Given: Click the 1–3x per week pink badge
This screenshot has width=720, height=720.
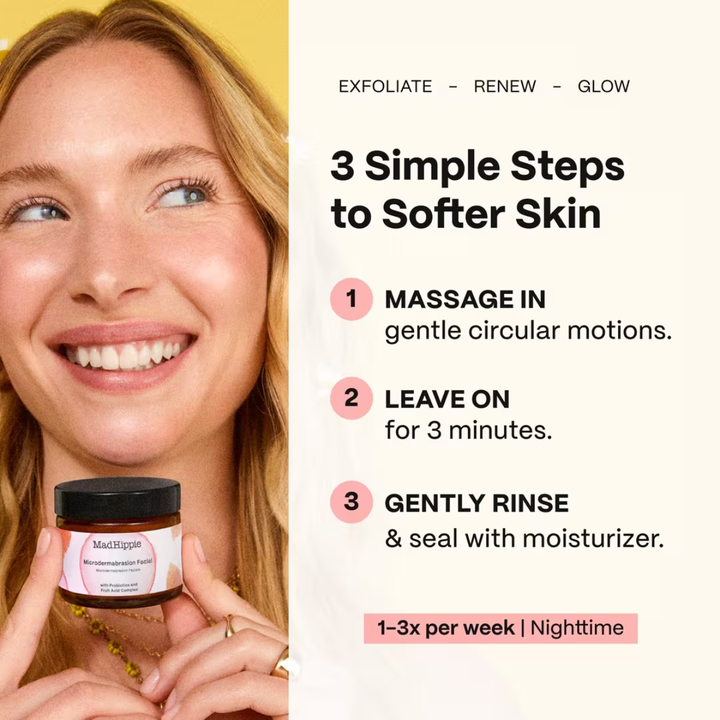Looking at the screenshot, I should coord(501,628).
